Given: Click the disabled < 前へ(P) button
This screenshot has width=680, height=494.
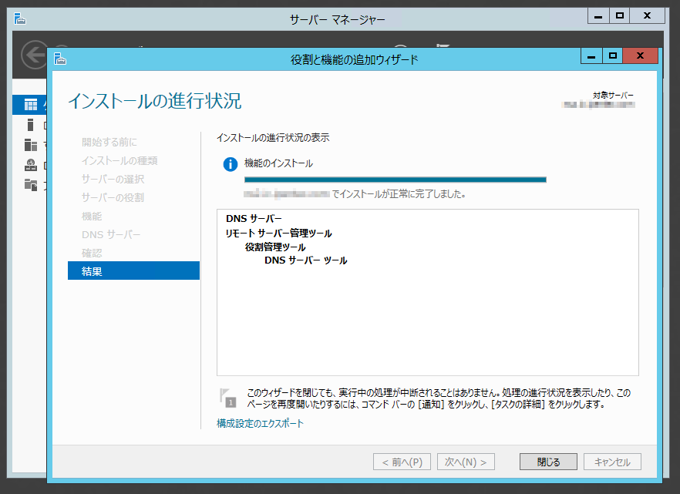Looking at the screenshot, I should (x=402, y=462).
